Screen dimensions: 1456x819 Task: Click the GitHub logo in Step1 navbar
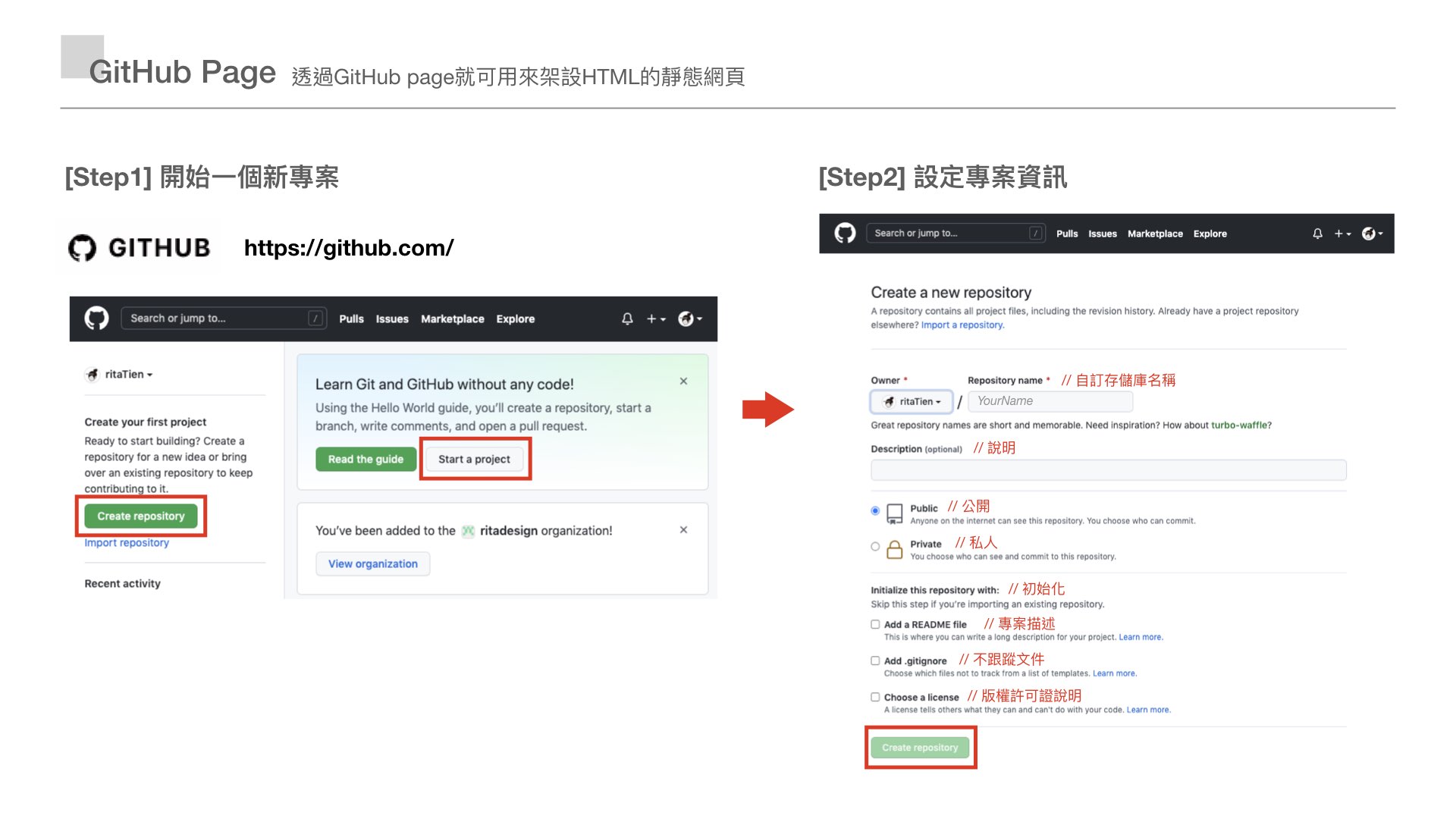pos(96,318)
